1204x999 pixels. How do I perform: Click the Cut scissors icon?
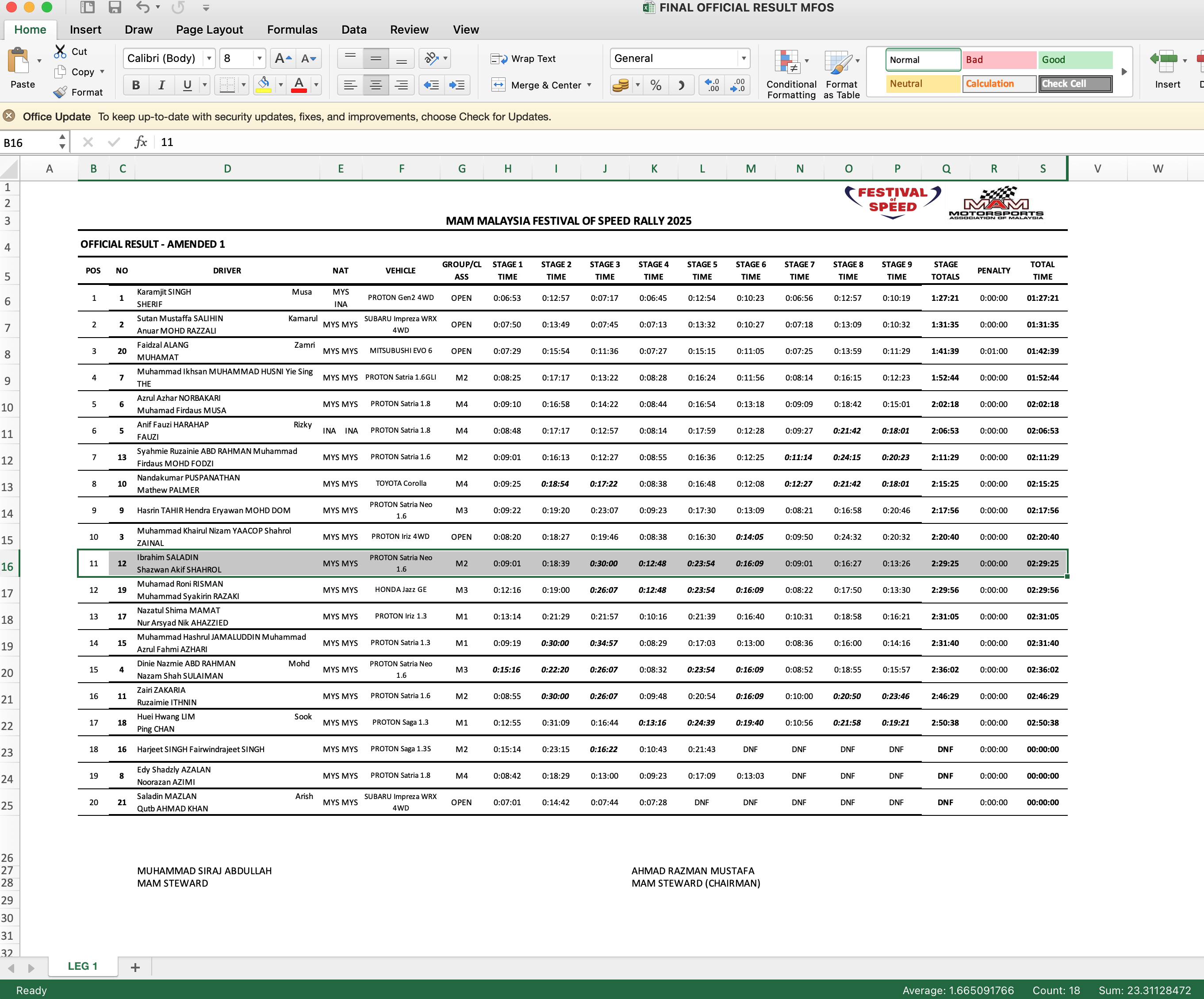(x=60, y=52)
